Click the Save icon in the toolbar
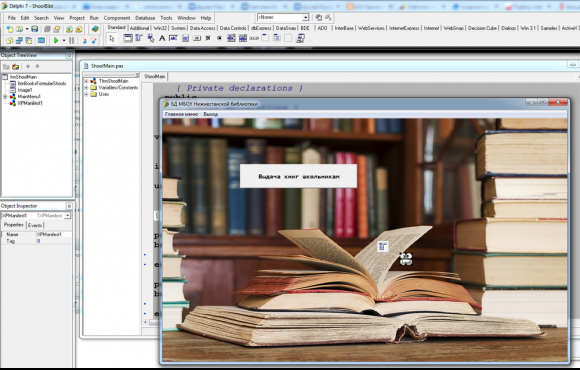Image resolution: width=580 pixels, height=370 pixels. point(34,29)
